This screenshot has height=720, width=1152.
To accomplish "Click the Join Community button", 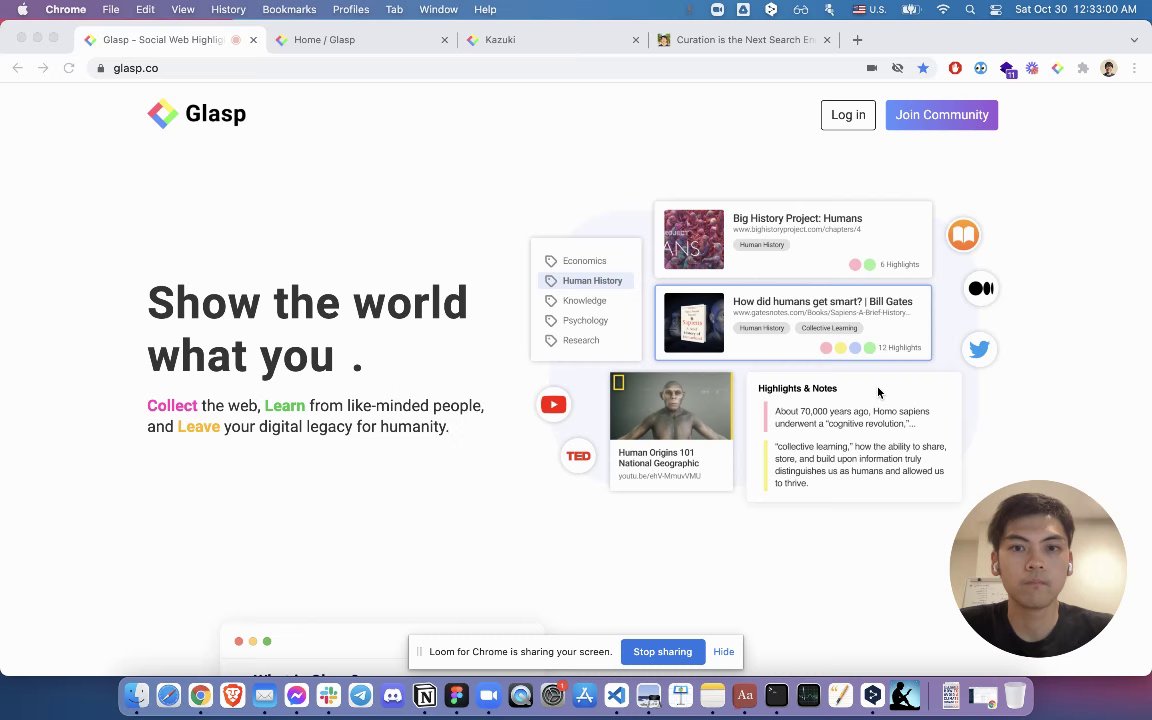I will coord(941,115).
